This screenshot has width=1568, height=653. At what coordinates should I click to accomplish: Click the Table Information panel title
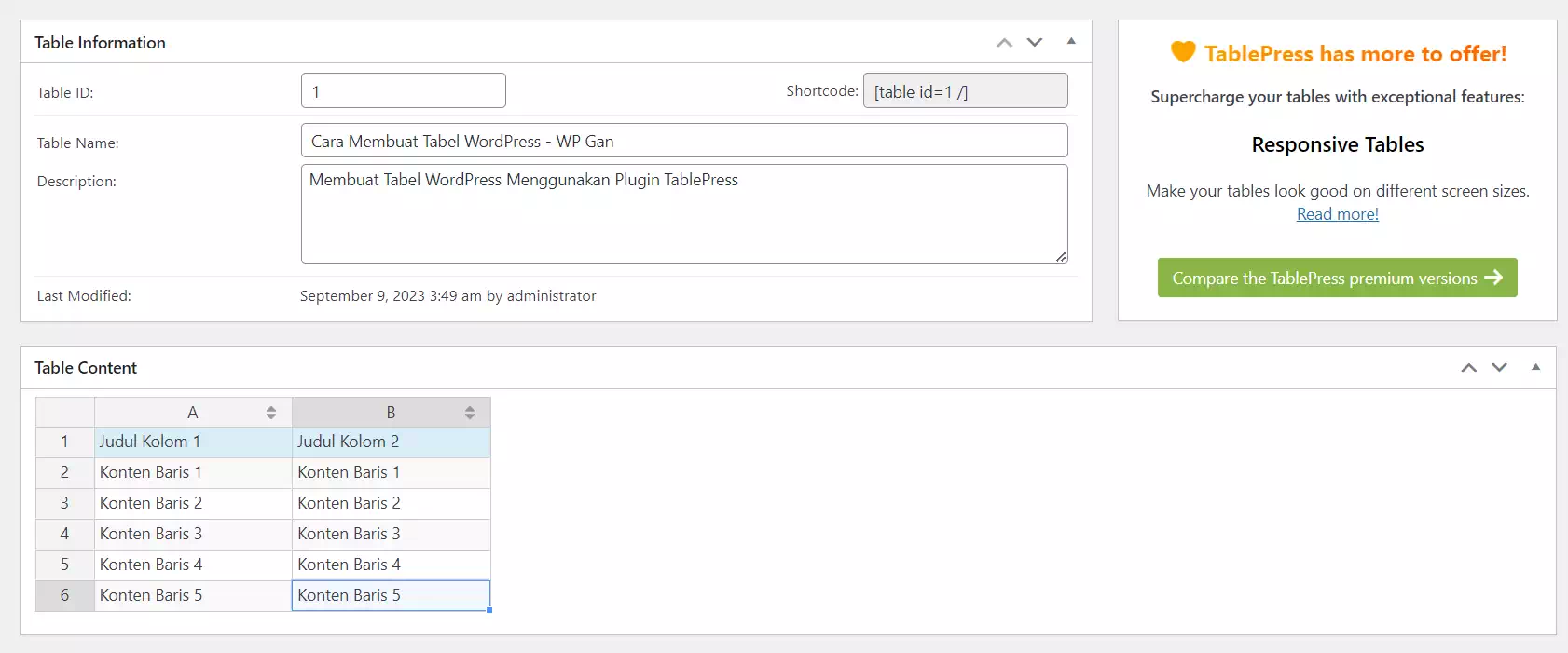click(x=100, y=43)
